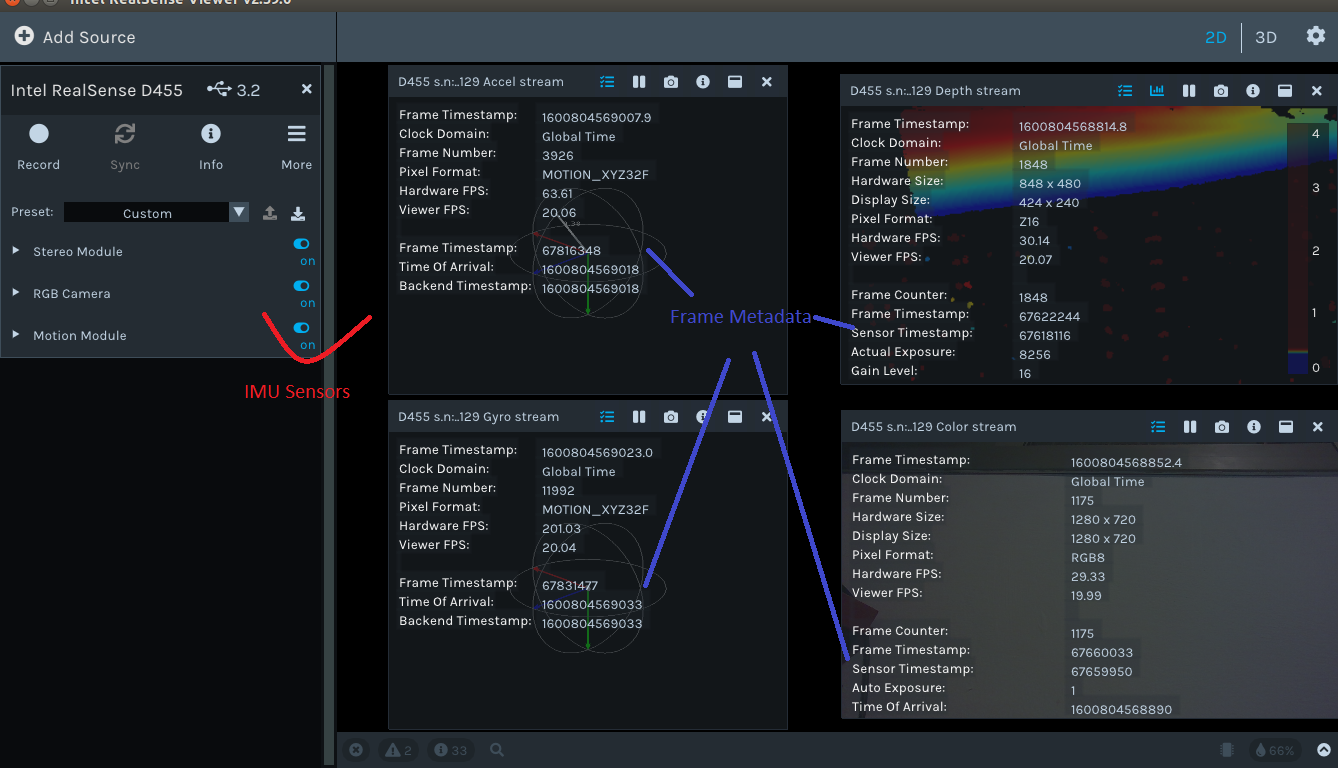Viewport: 1338px width, 768px height.
Task: Switch off the Motion Module
Action: pyautogui.click(x=301, y=328)
